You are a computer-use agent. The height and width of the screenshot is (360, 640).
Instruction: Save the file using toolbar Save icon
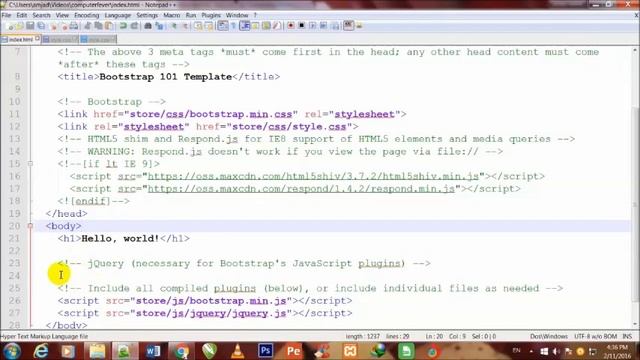(30, 26)
